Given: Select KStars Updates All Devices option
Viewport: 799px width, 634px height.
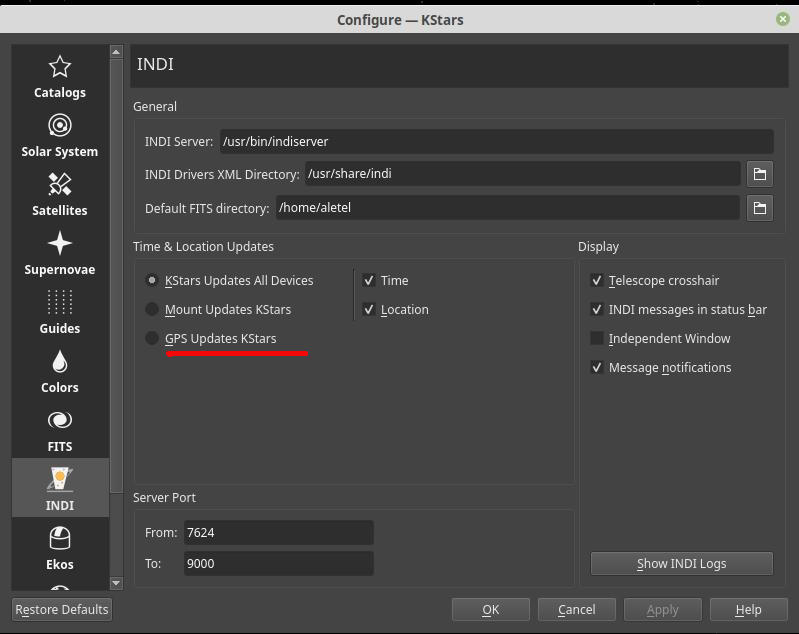Looking at the screenshot, I should [x=229, y=280].
